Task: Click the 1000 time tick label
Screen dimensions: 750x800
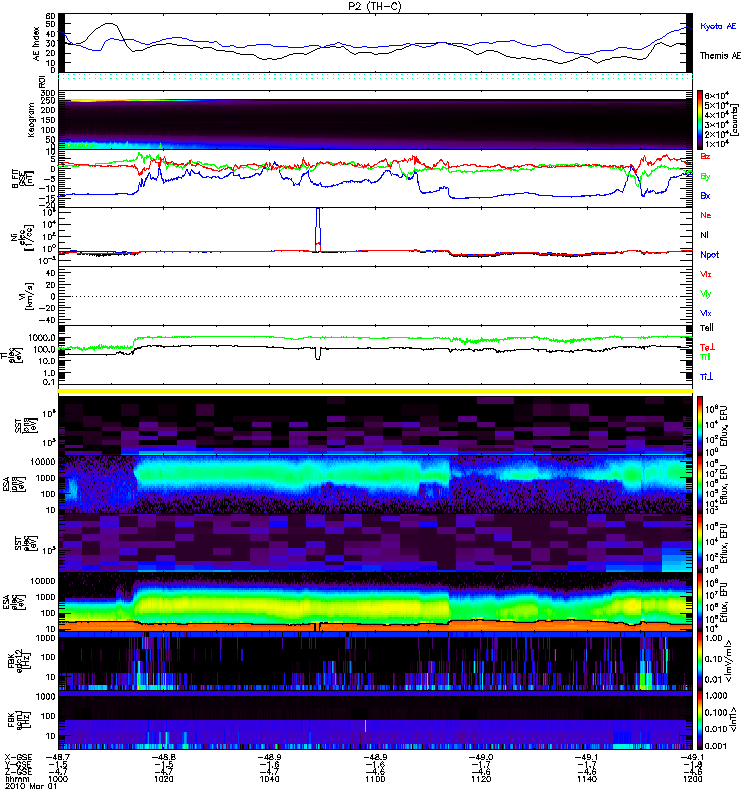Action: tap(58, 779)
